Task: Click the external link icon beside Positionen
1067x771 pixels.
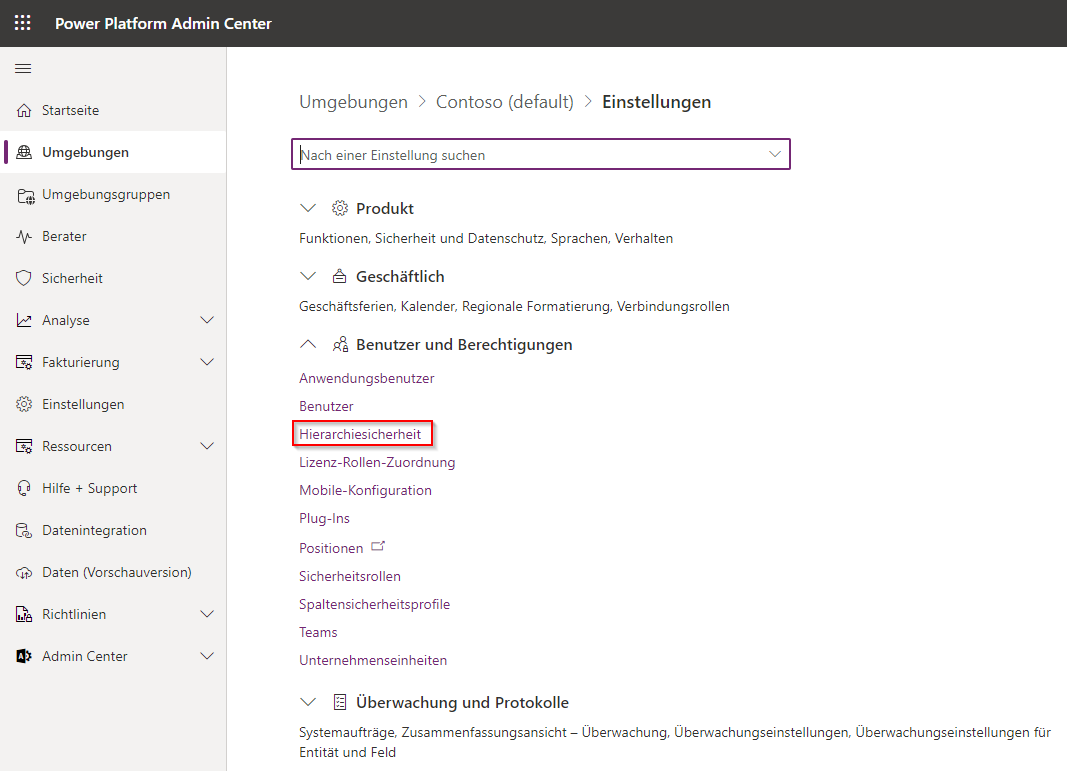Action: coord(378,547)
